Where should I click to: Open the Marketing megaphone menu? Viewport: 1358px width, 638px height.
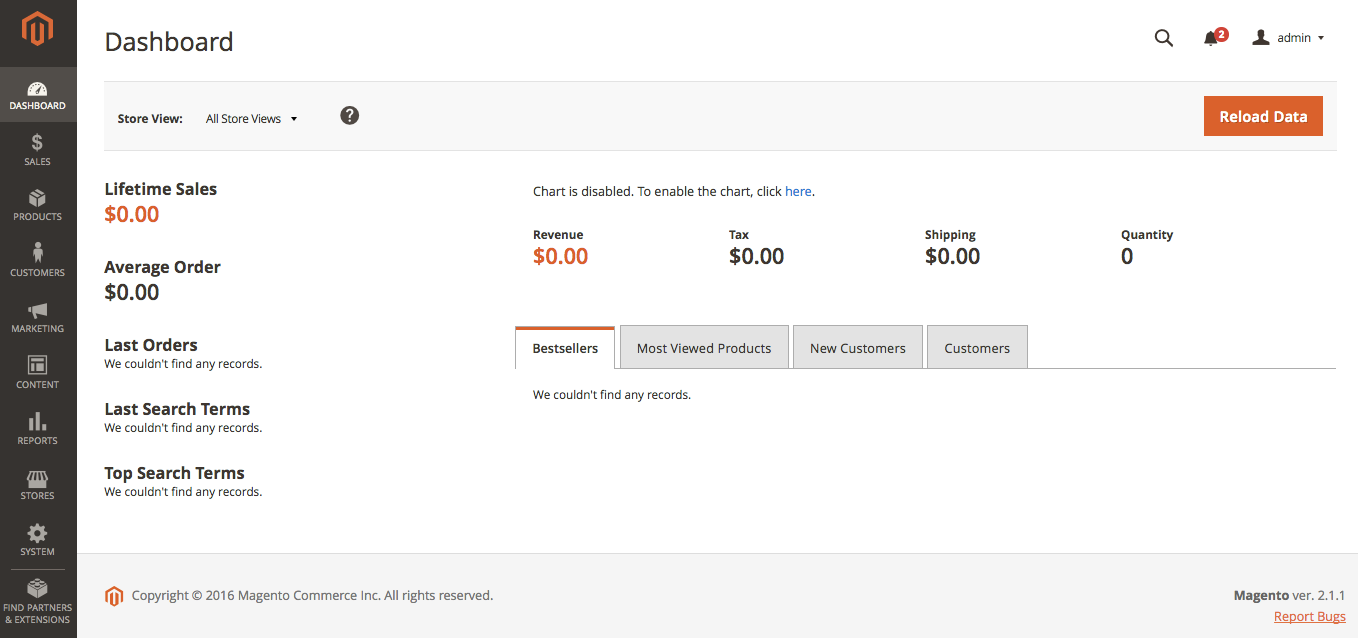38,317
